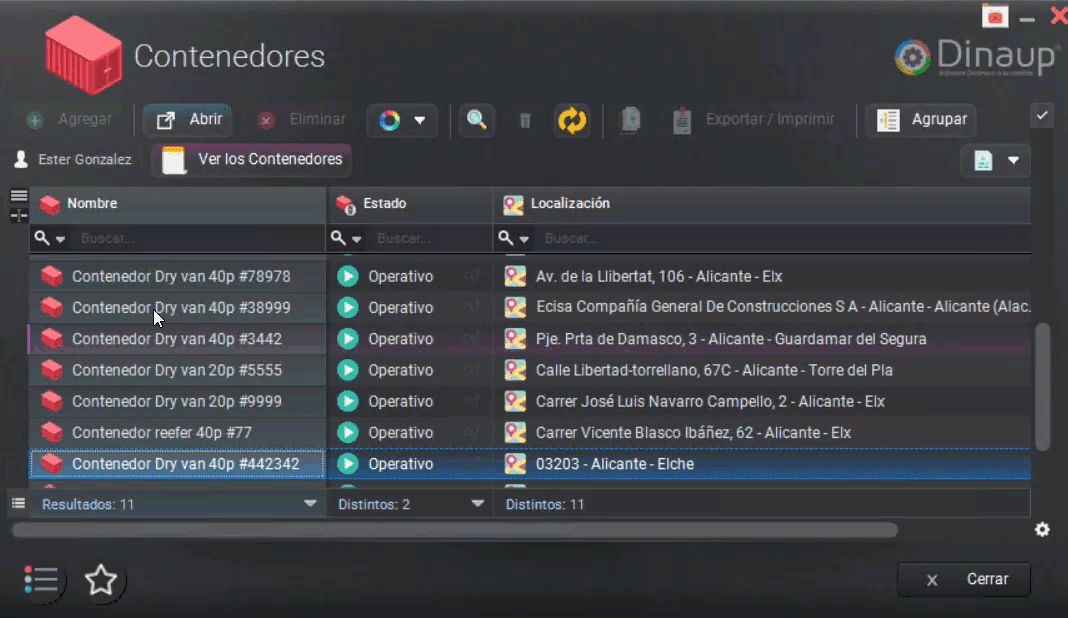Expand the Distintos: 2 summary dropdown
1068x618 pixels.
pyautogui.click(x=477, y=504)
